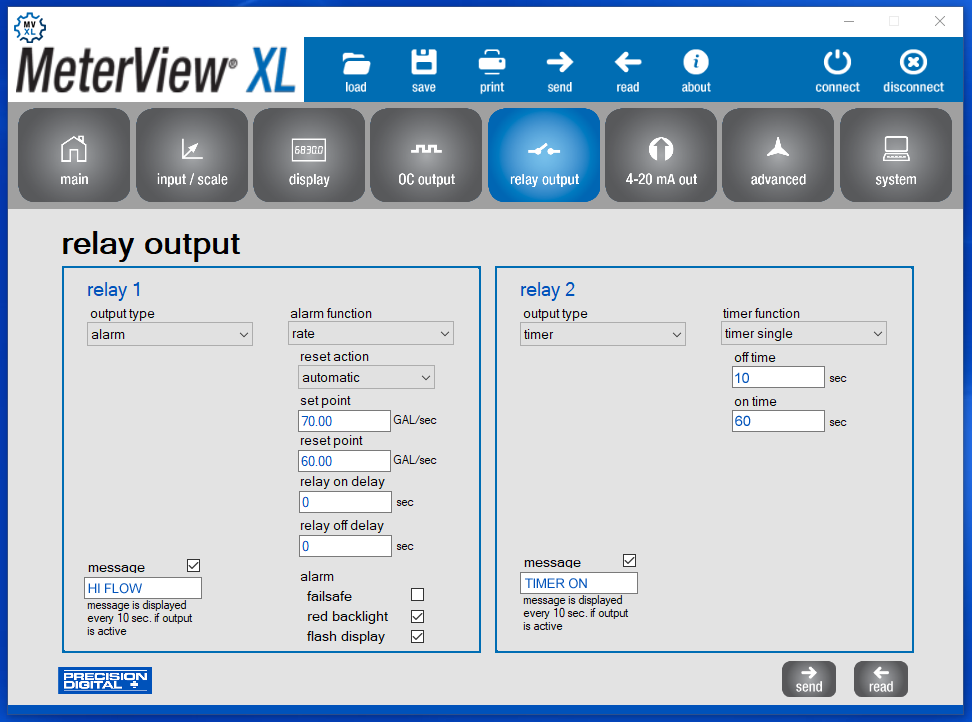The height and width of the screenshot is (722, 972).
Task: Click the top toolbar read arrow
Action: (627, 62)
